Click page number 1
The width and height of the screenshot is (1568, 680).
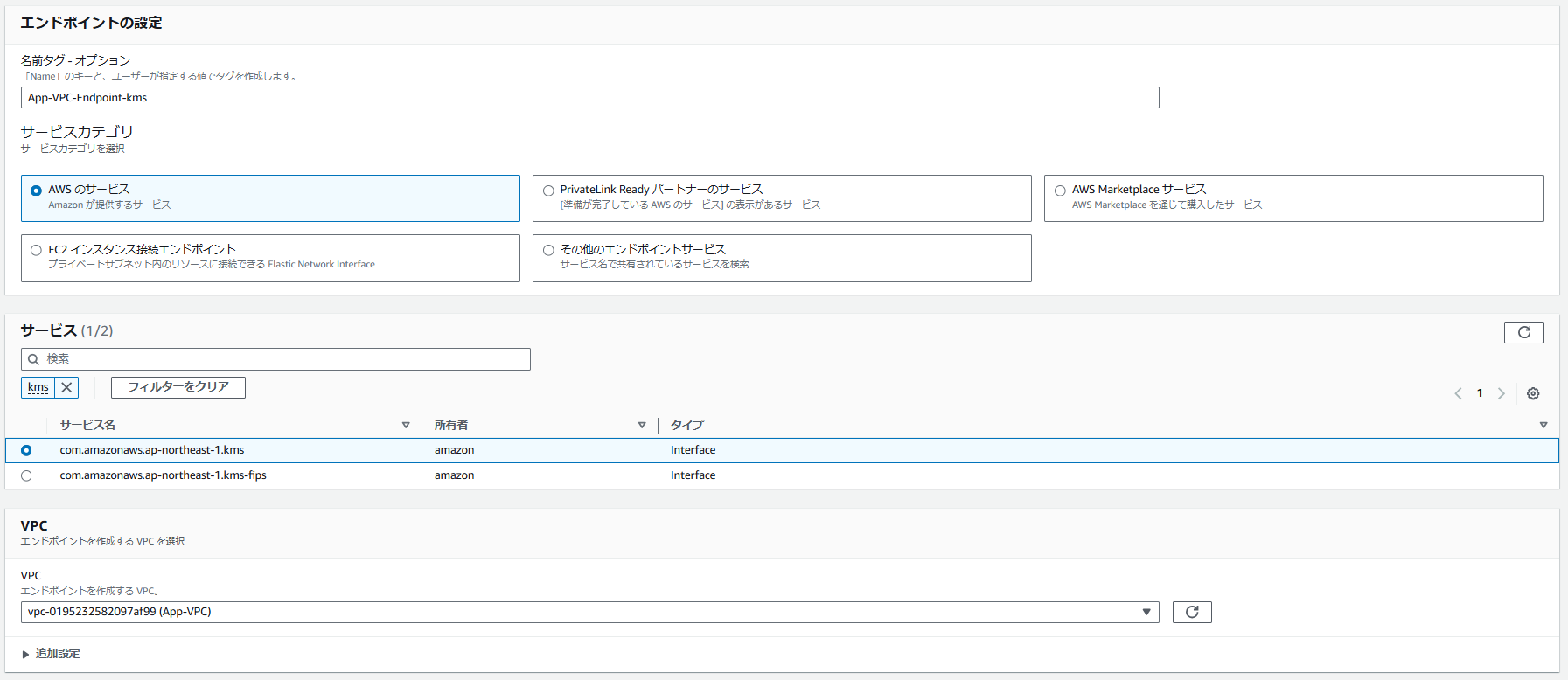pyautogui.click(x=1480, y=393)
